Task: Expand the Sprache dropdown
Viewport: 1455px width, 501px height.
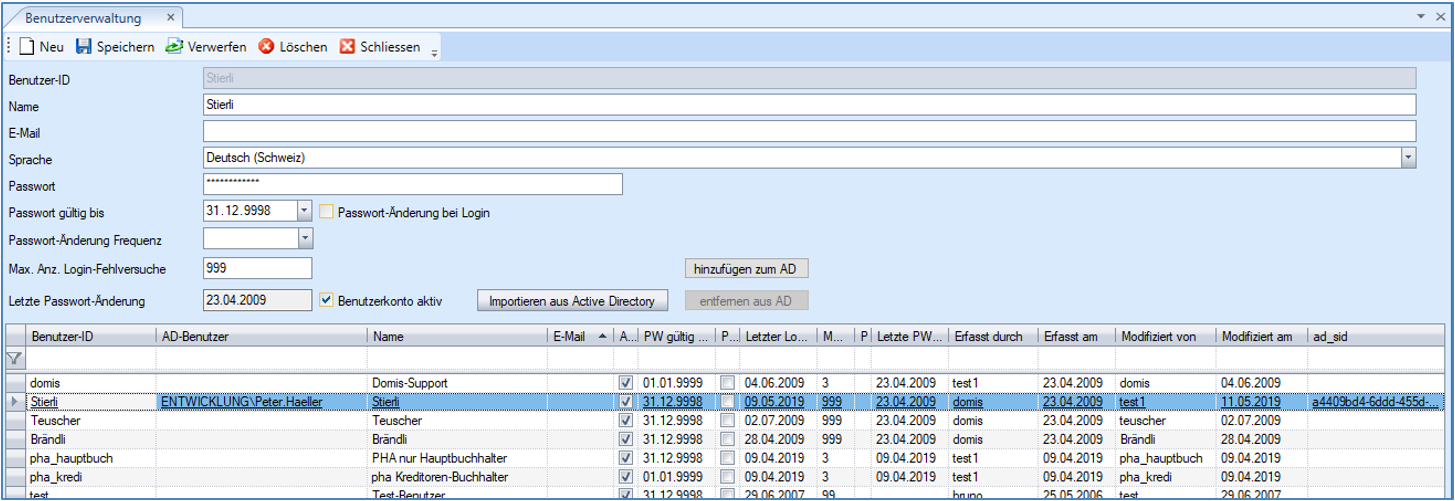Action: coord(1408,158)
